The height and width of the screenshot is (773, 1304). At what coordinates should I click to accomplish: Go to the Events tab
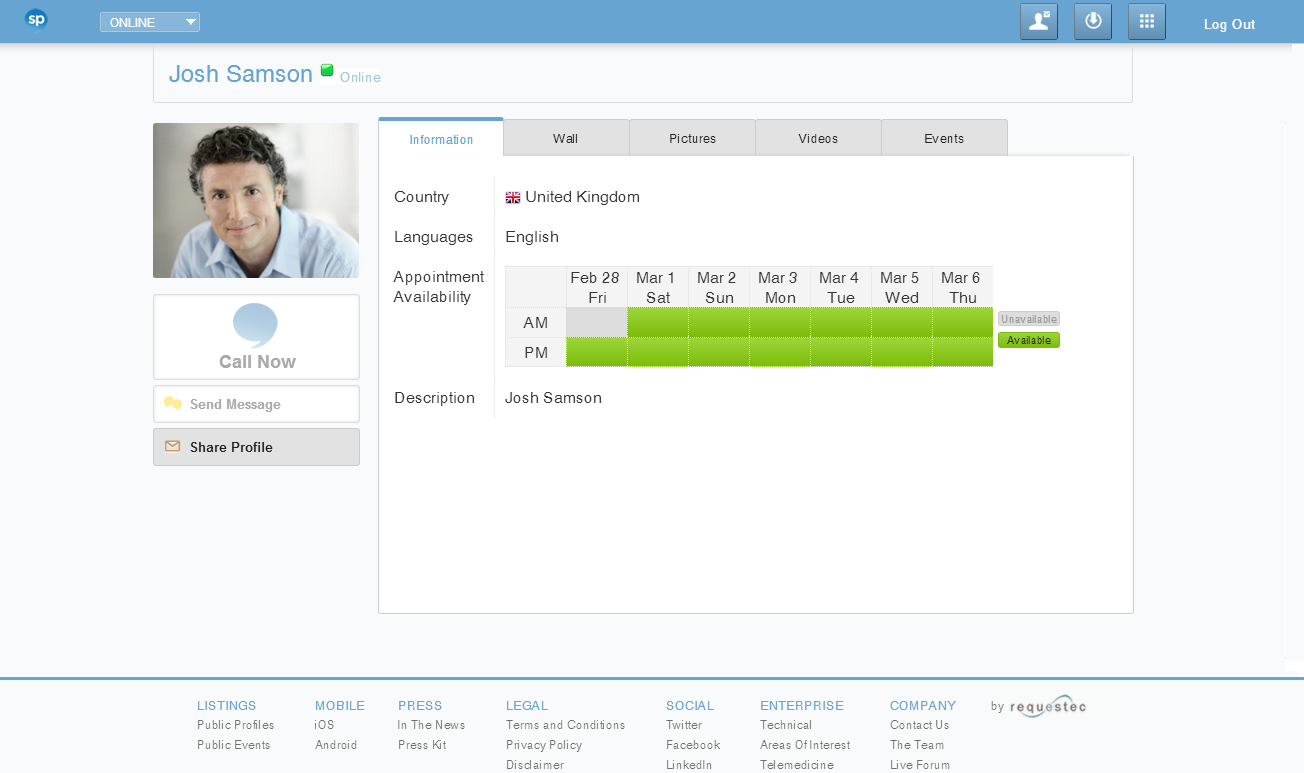944,138
